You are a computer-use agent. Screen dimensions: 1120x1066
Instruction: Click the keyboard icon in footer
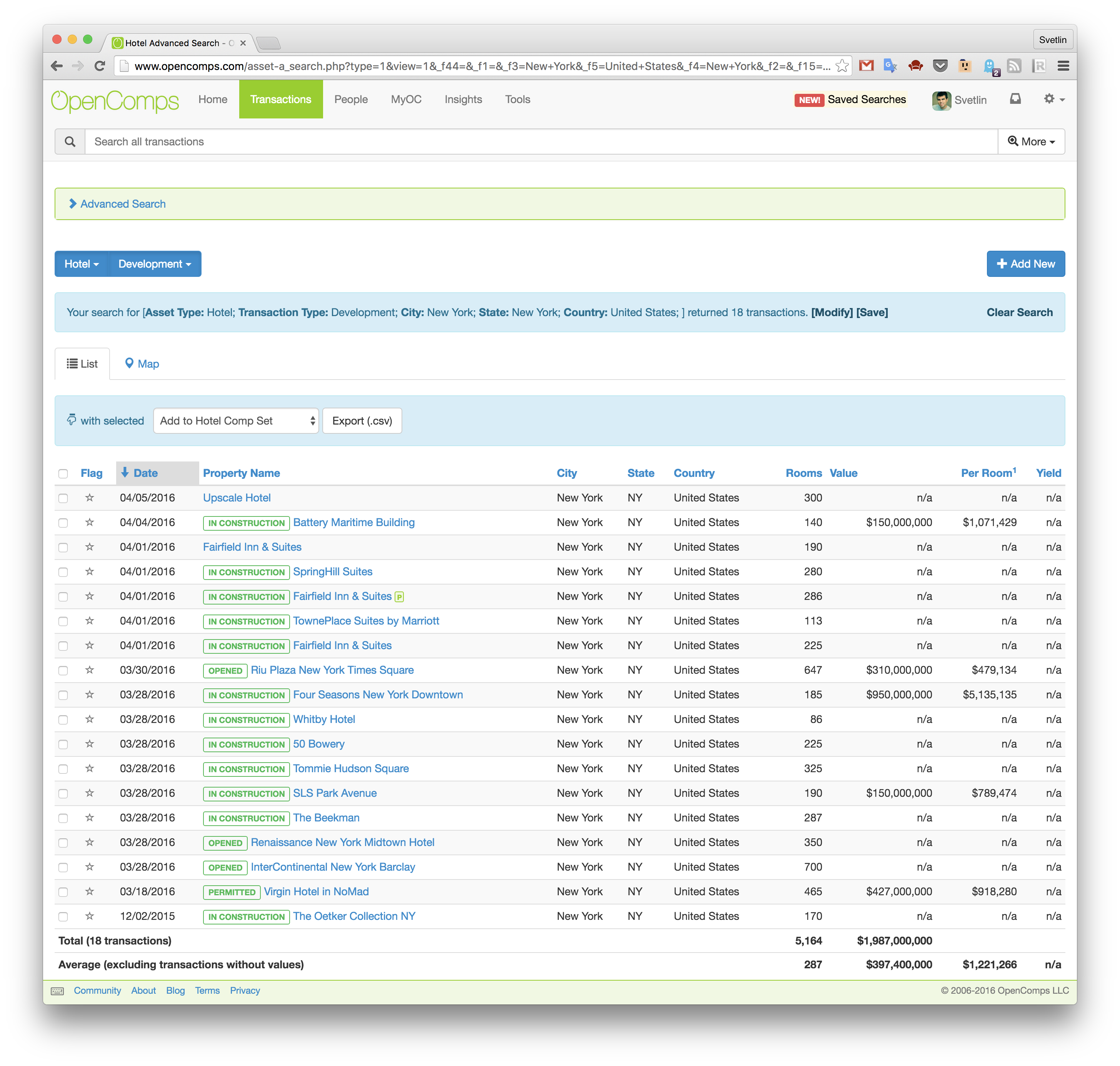[x=57, y=991]
